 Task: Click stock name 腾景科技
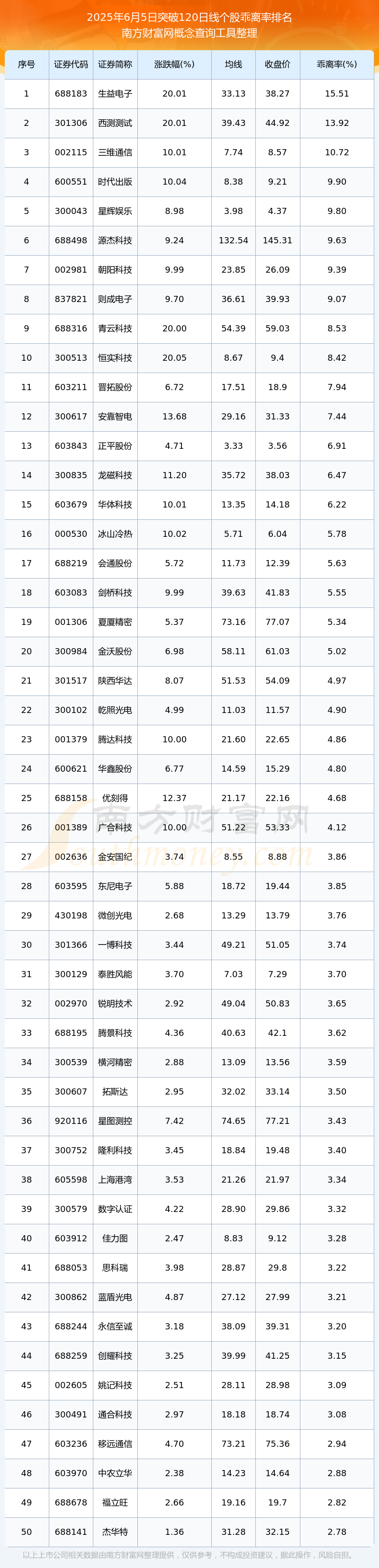pos(115,1033)
